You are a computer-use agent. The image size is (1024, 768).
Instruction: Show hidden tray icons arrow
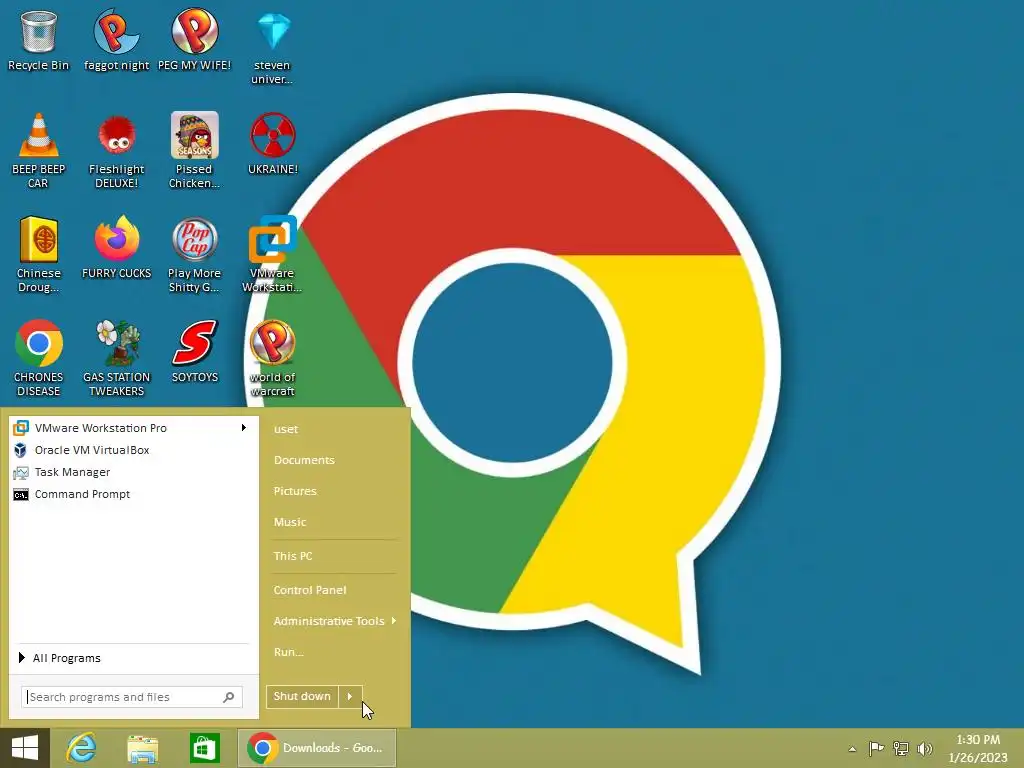pyautogui.click(x=852, y=749)
